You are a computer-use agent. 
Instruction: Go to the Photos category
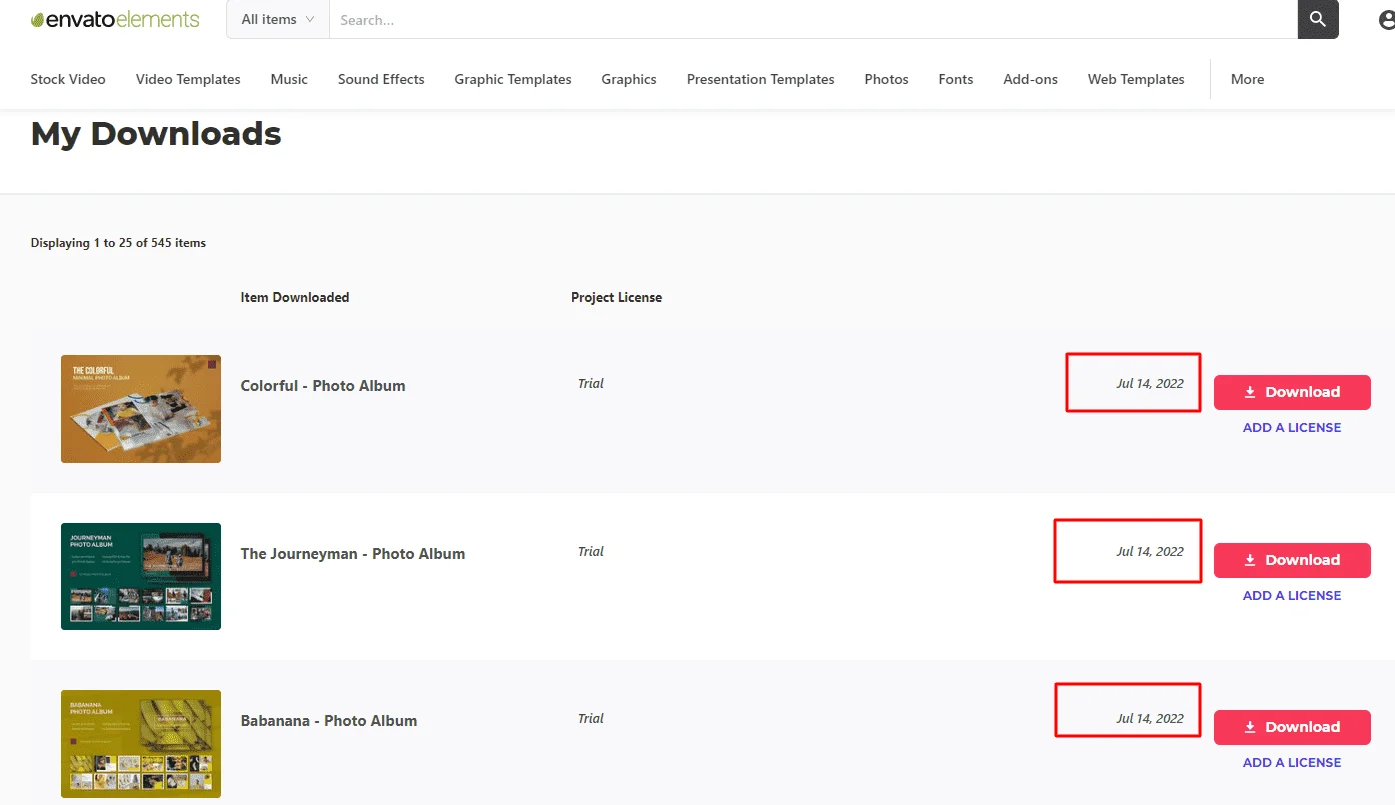click(x=887, y=79)
